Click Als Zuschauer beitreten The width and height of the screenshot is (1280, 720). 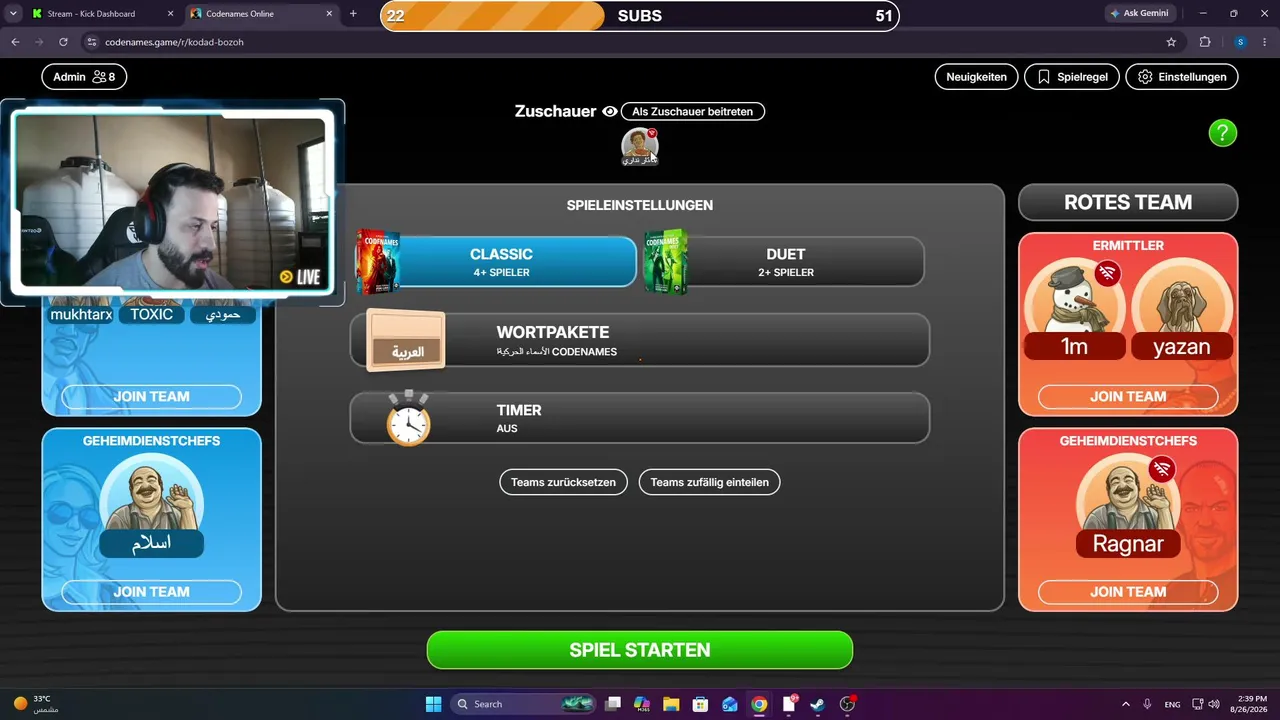pos(693,112)
